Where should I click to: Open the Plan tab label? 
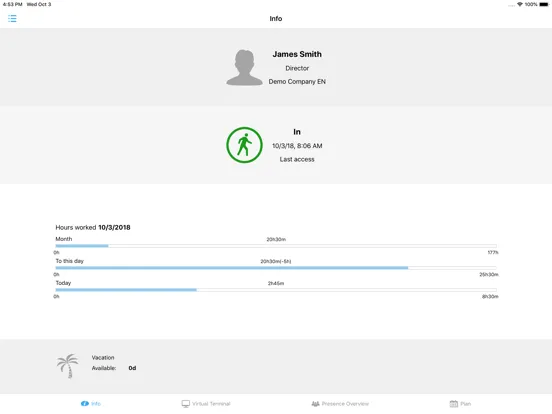465,404
